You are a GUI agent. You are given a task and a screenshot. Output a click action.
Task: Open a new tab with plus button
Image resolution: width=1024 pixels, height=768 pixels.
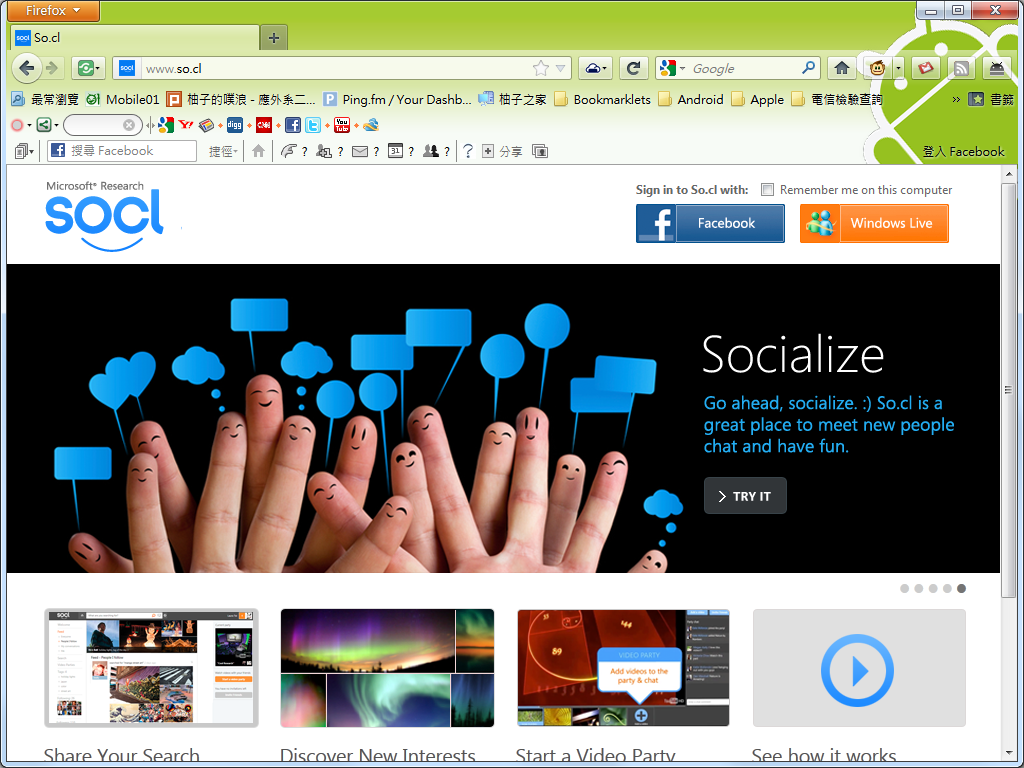tap(274, 38)
